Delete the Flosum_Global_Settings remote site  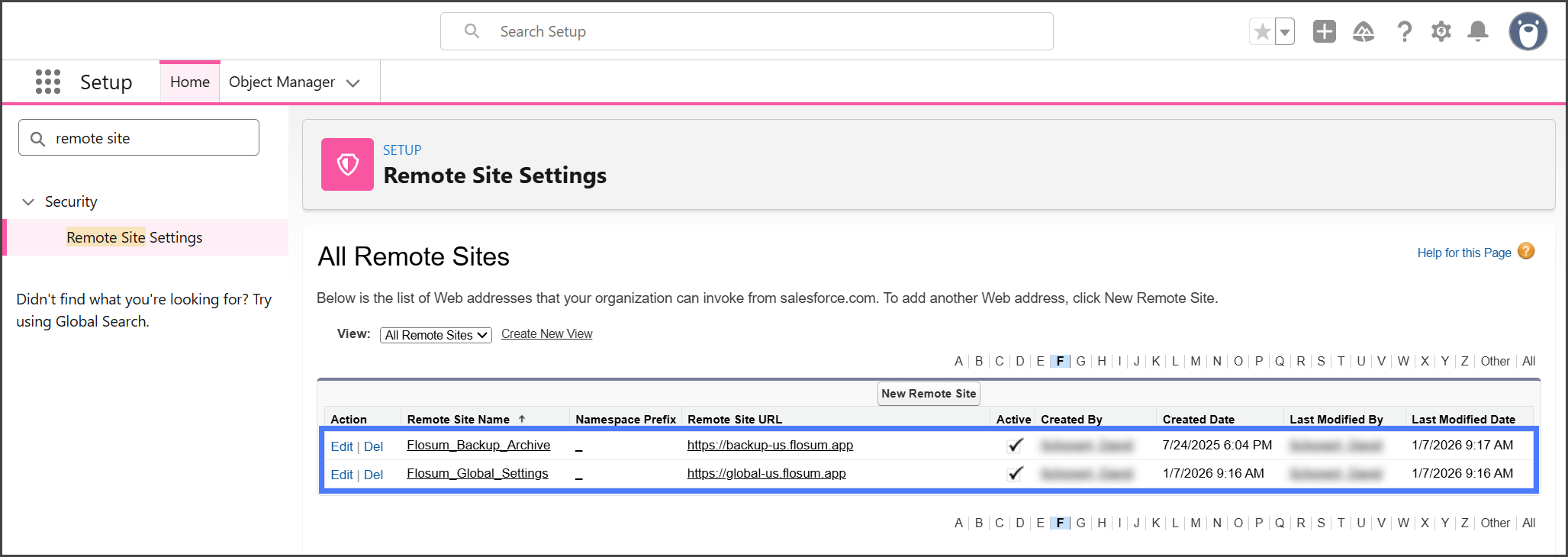[x=373, y=475]
